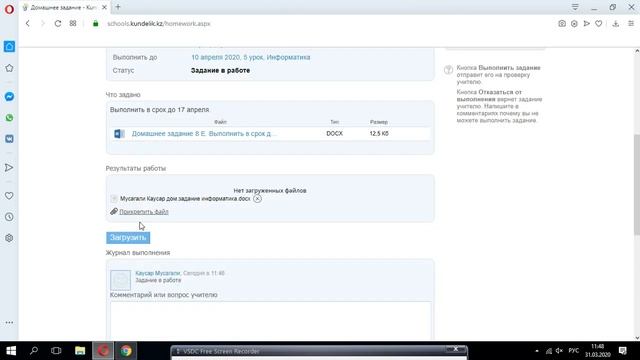Open the notification center
This screenshot has height=360, width=640.
[623, 351]
